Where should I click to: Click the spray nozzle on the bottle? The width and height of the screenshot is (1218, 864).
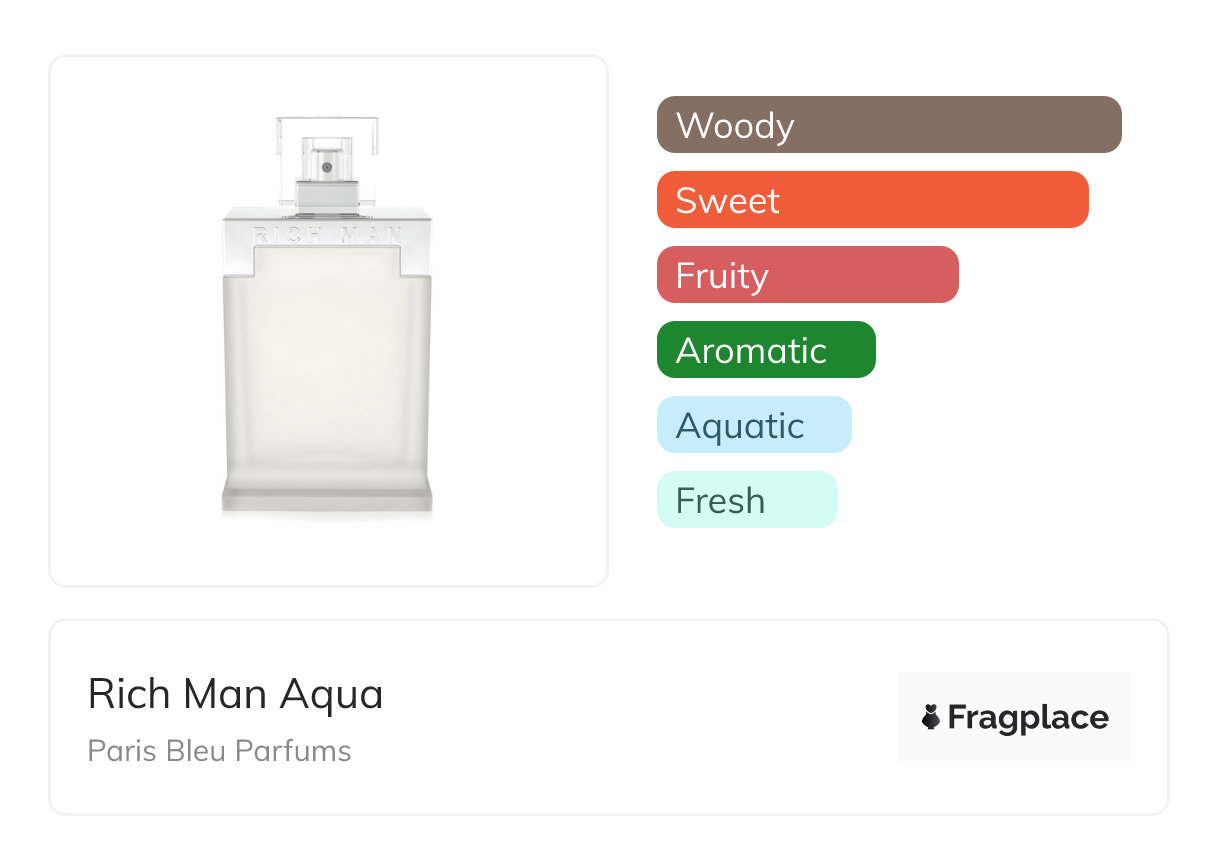(327, 165)
